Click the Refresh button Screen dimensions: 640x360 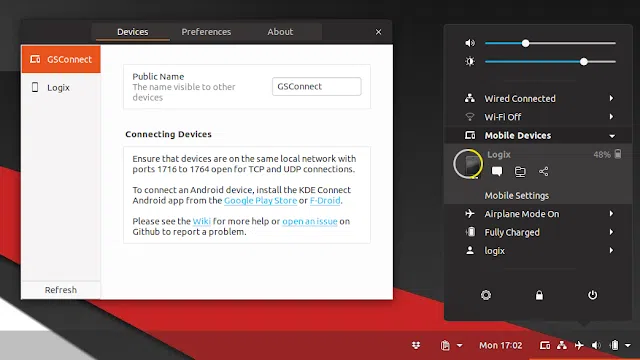(x=61, y=290)
